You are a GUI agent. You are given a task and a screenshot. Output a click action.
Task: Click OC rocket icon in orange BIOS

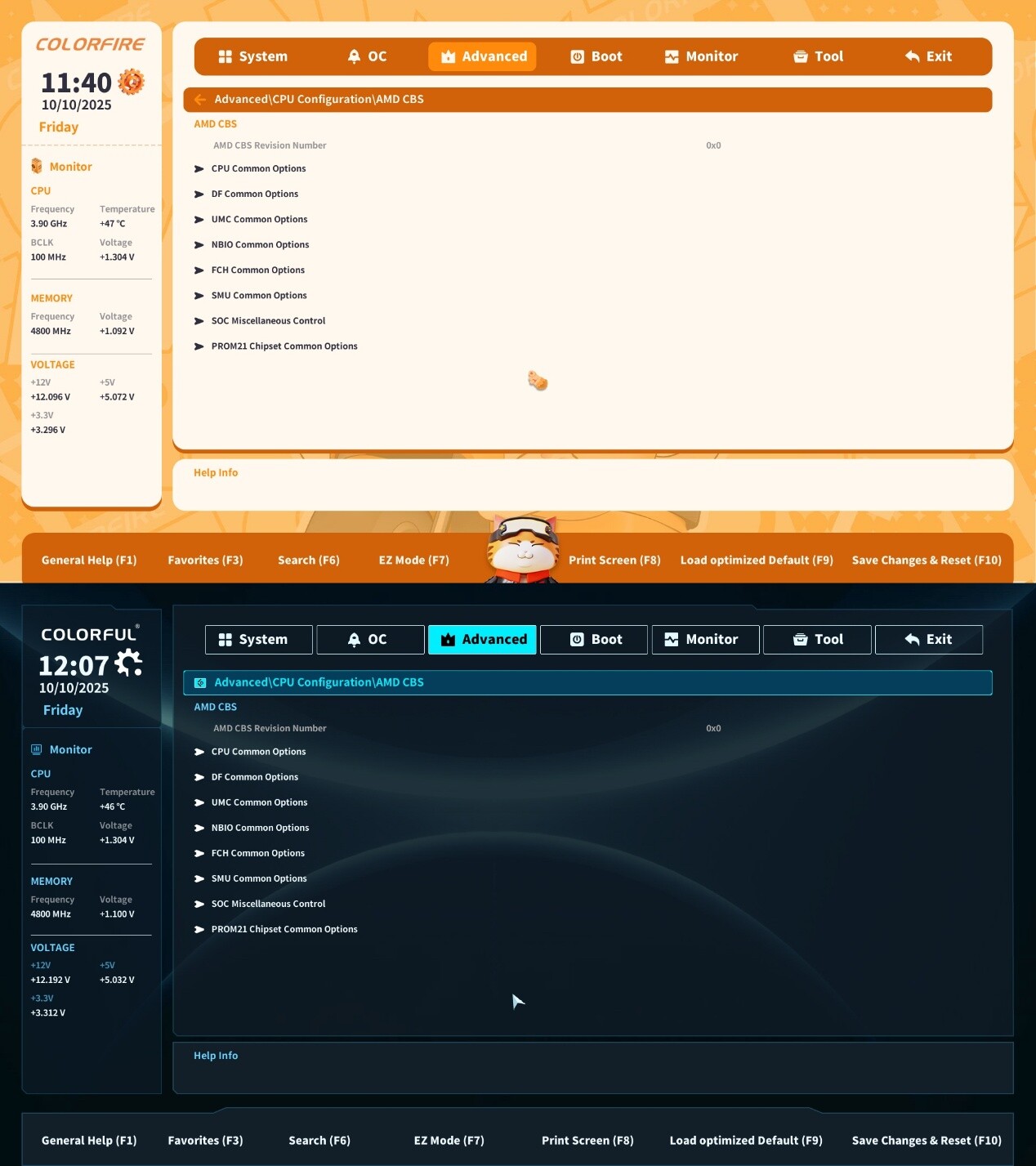(x=354, y=56)
